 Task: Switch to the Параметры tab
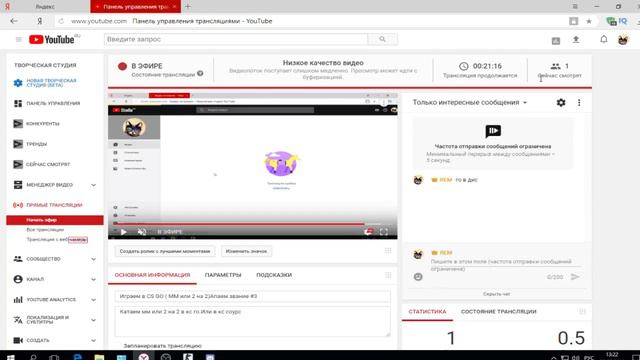(223, 275)
